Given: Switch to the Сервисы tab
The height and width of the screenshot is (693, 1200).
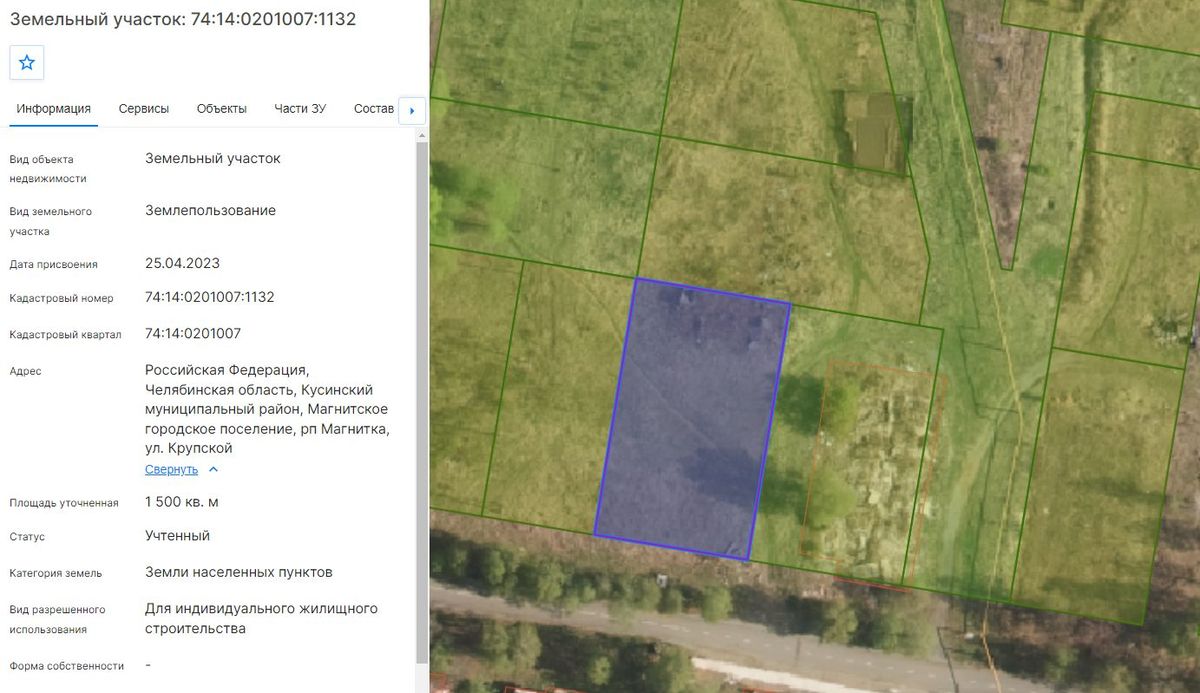Looking at the screenshot, I should 144,109.
